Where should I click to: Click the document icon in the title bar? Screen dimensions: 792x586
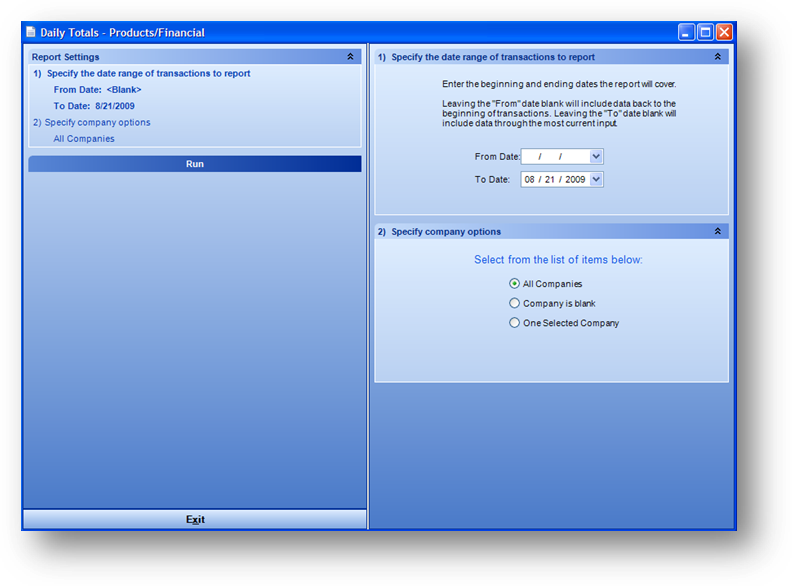click(x=31, y=32)
